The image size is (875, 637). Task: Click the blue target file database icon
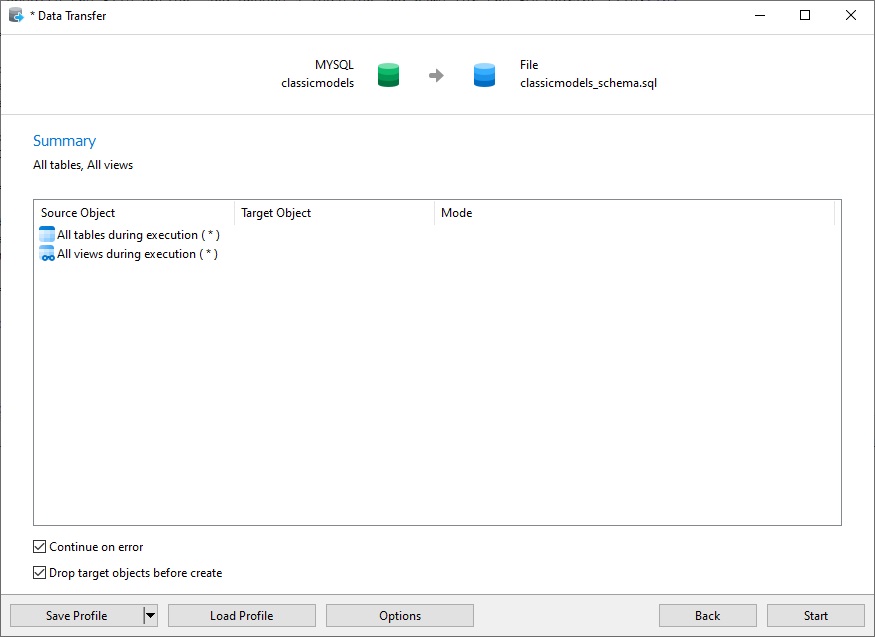[x=484, y=75]
